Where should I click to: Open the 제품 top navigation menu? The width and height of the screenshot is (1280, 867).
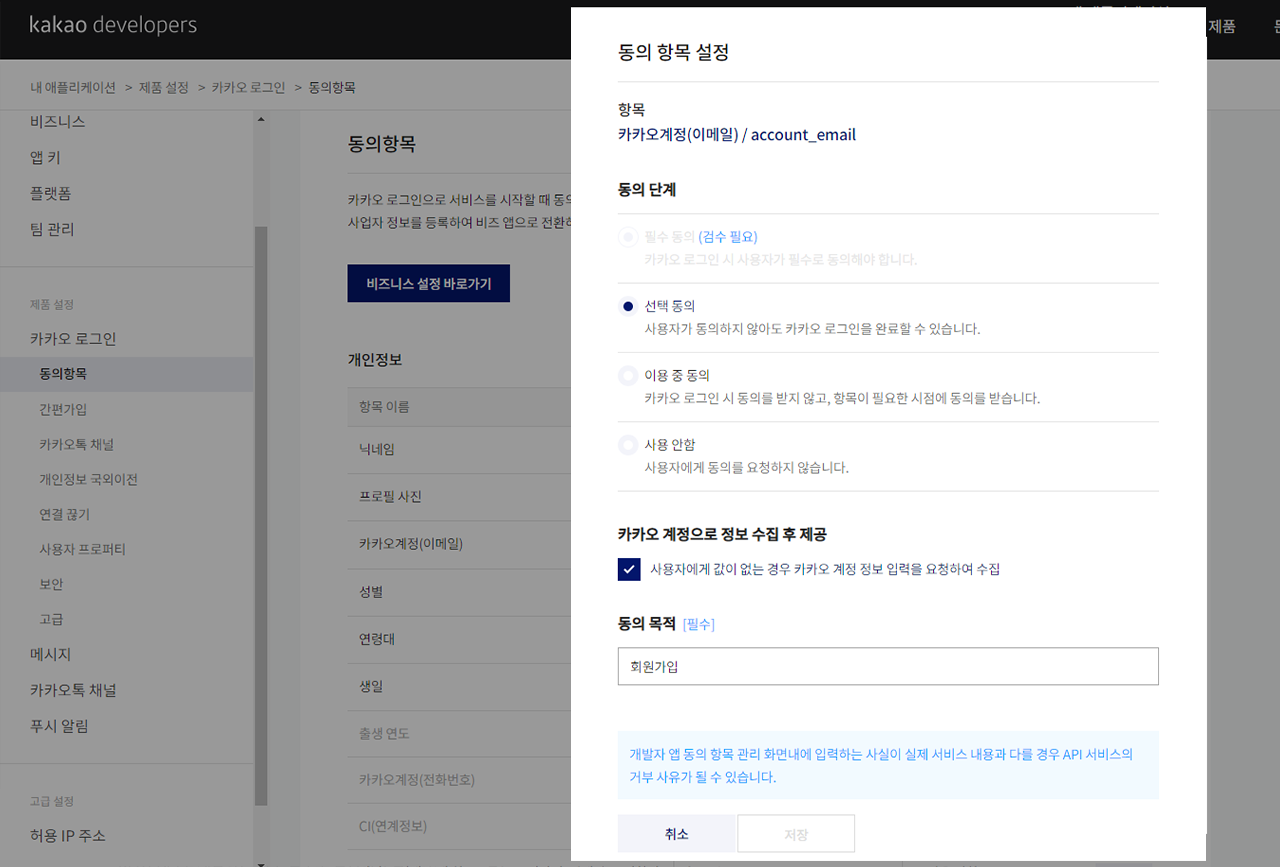click(1222, 27)
